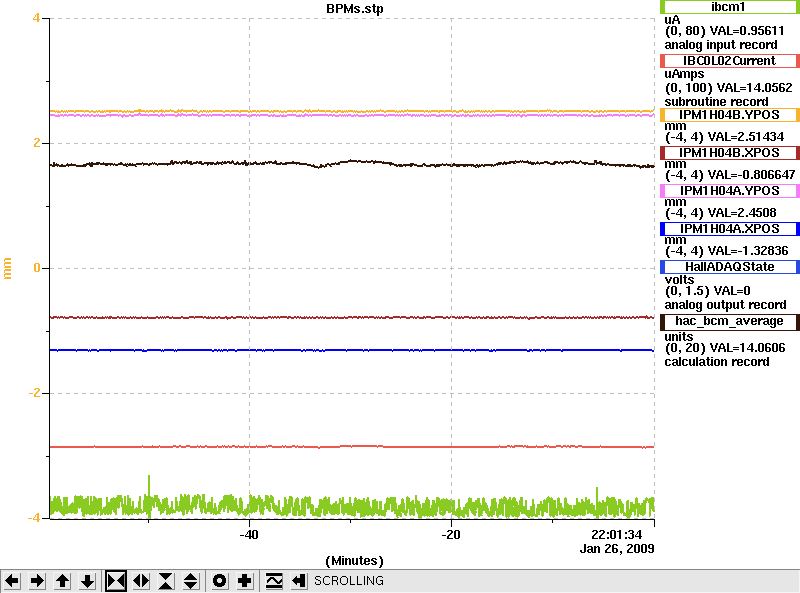Screen dimensions: 800x593
Task: Click the VAL=-1.32836 reading
Action: 746,251
